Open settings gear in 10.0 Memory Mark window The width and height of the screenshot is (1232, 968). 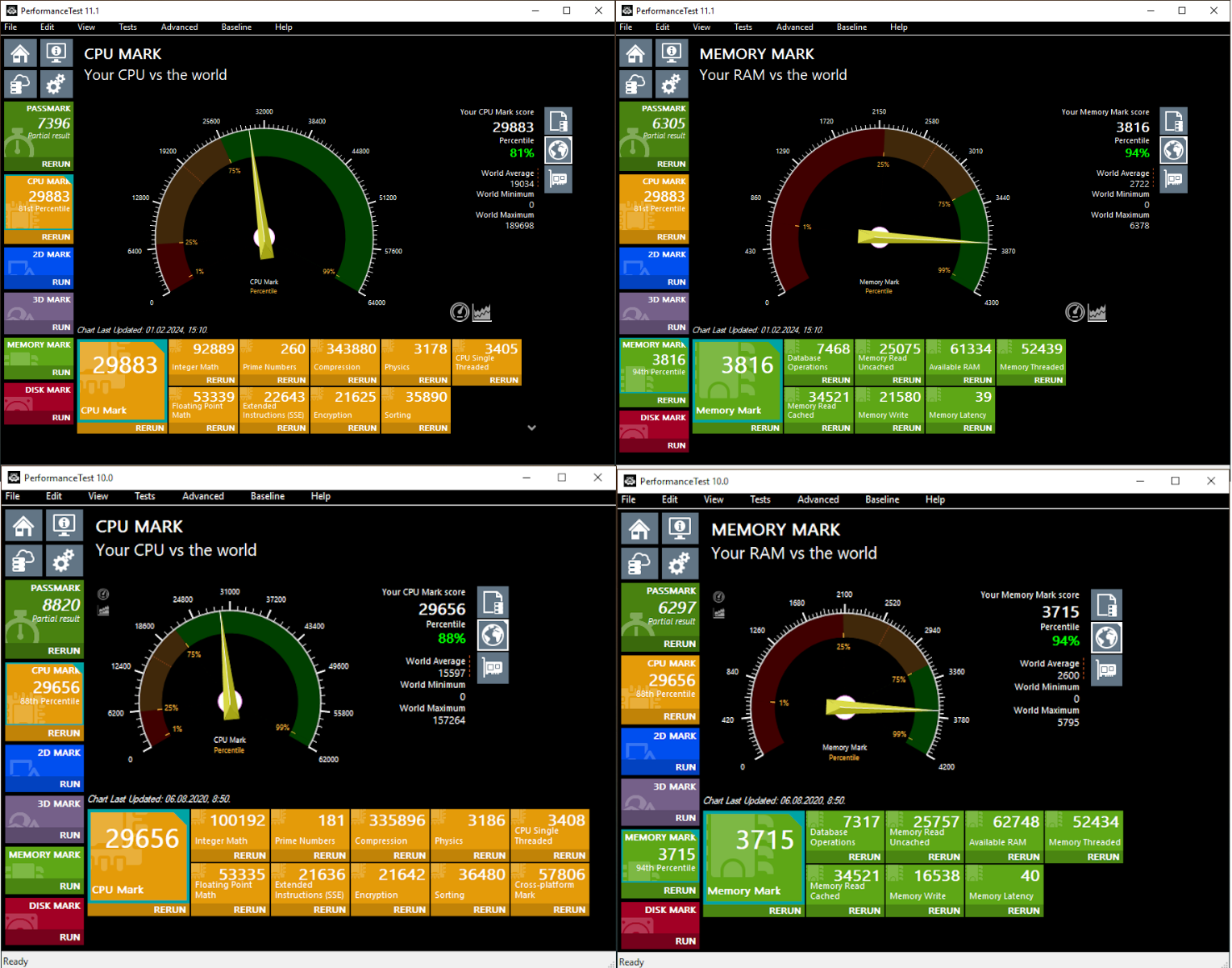tap(679, 562)
